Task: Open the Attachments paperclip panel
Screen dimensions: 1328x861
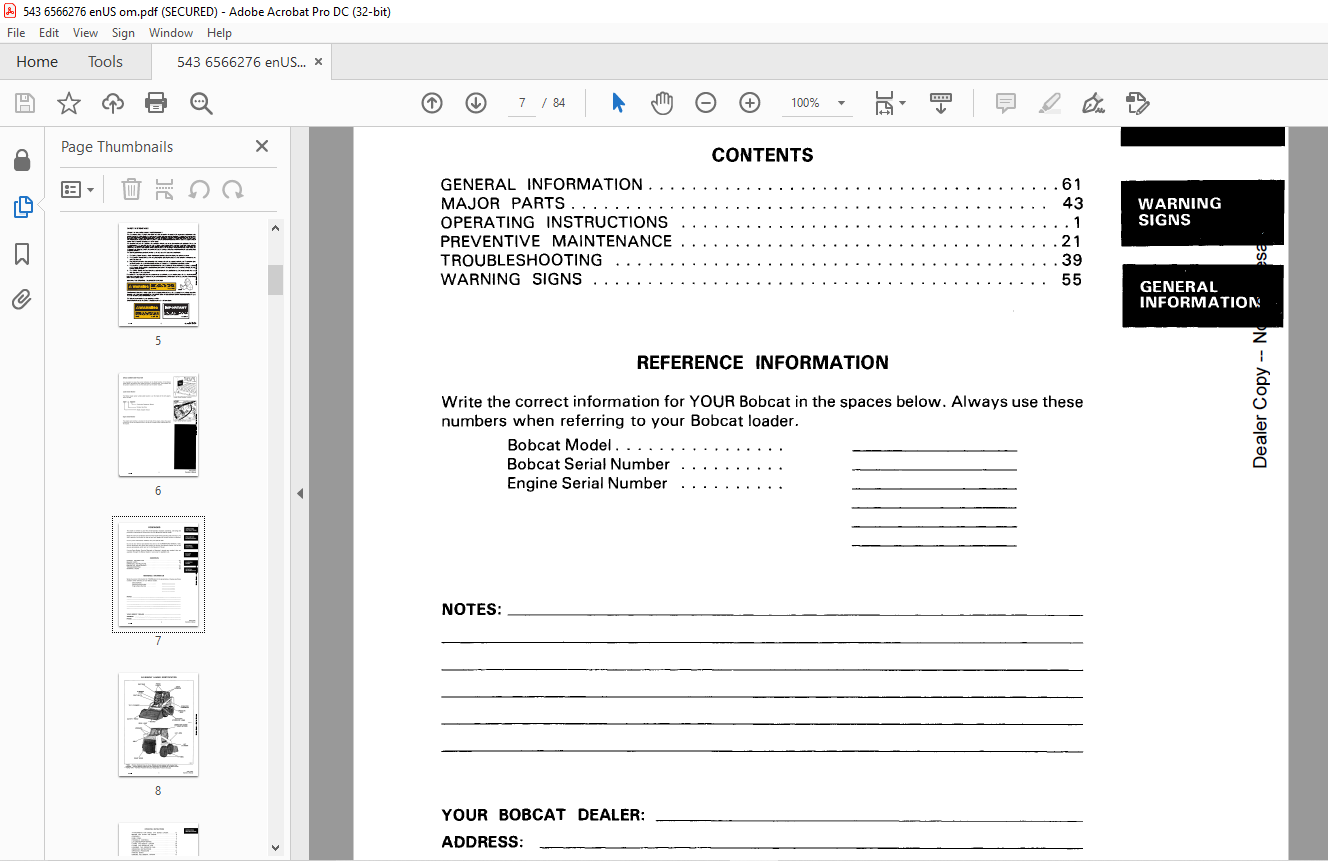Action: coord(22,299)
